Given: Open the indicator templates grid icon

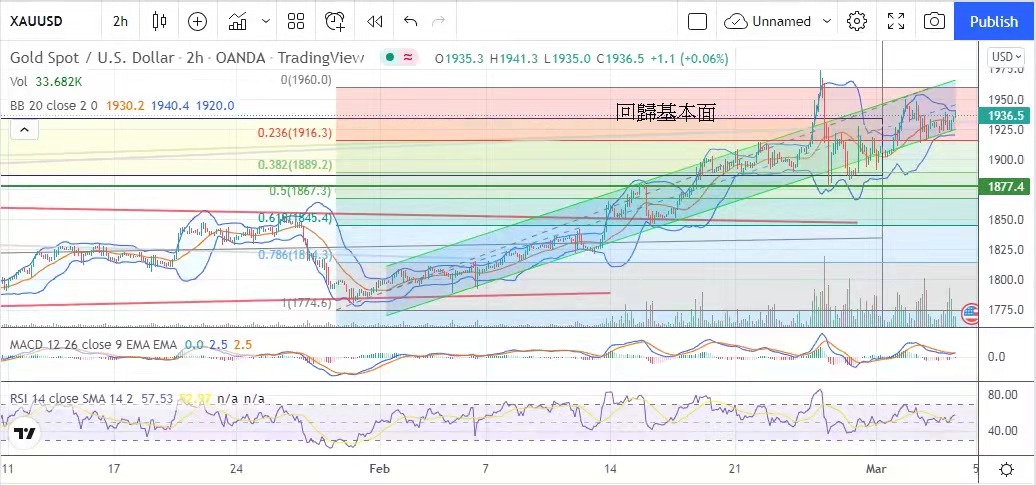Looking at the screenshot, I should (x=296, y=21).
